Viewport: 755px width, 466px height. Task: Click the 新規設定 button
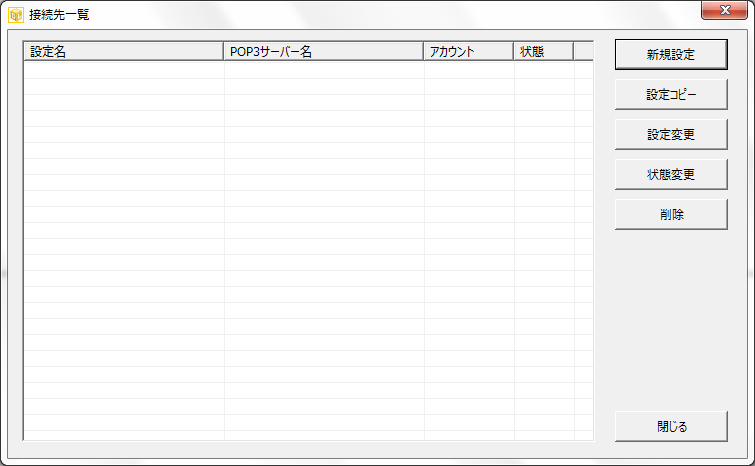click(x=671, y=54)
